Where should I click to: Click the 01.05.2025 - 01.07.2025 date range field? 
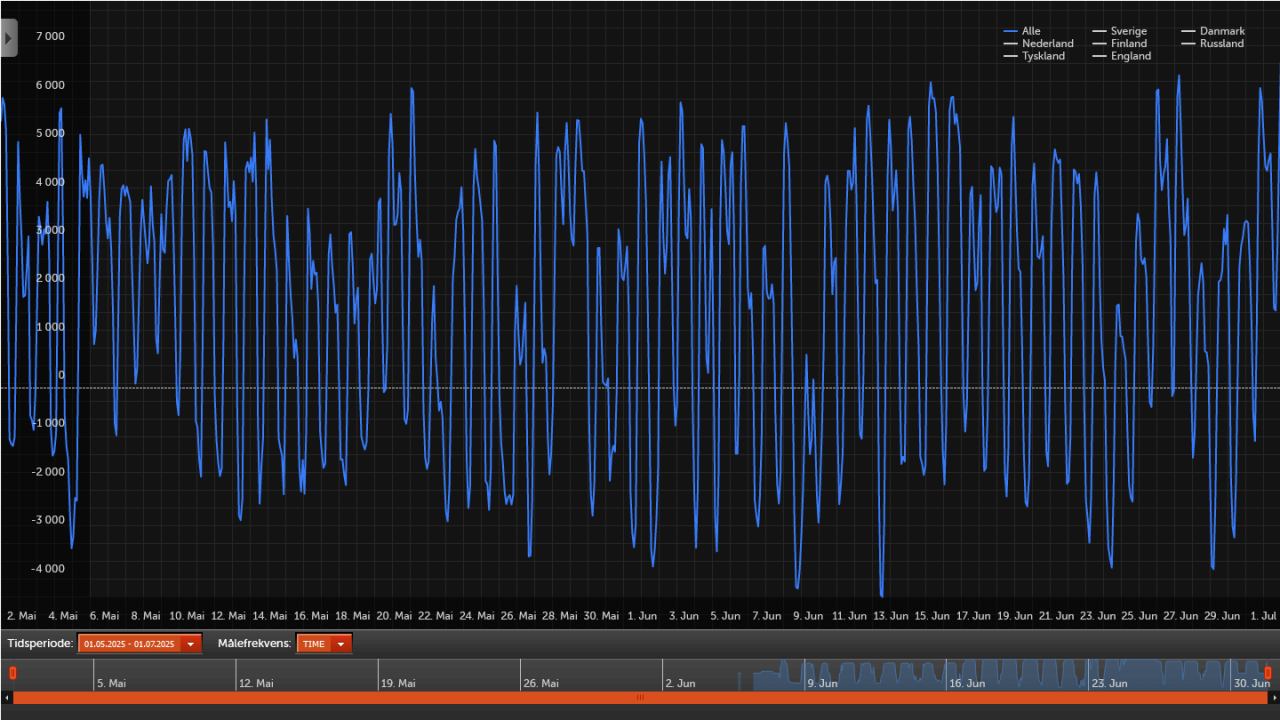coord(128,643)
